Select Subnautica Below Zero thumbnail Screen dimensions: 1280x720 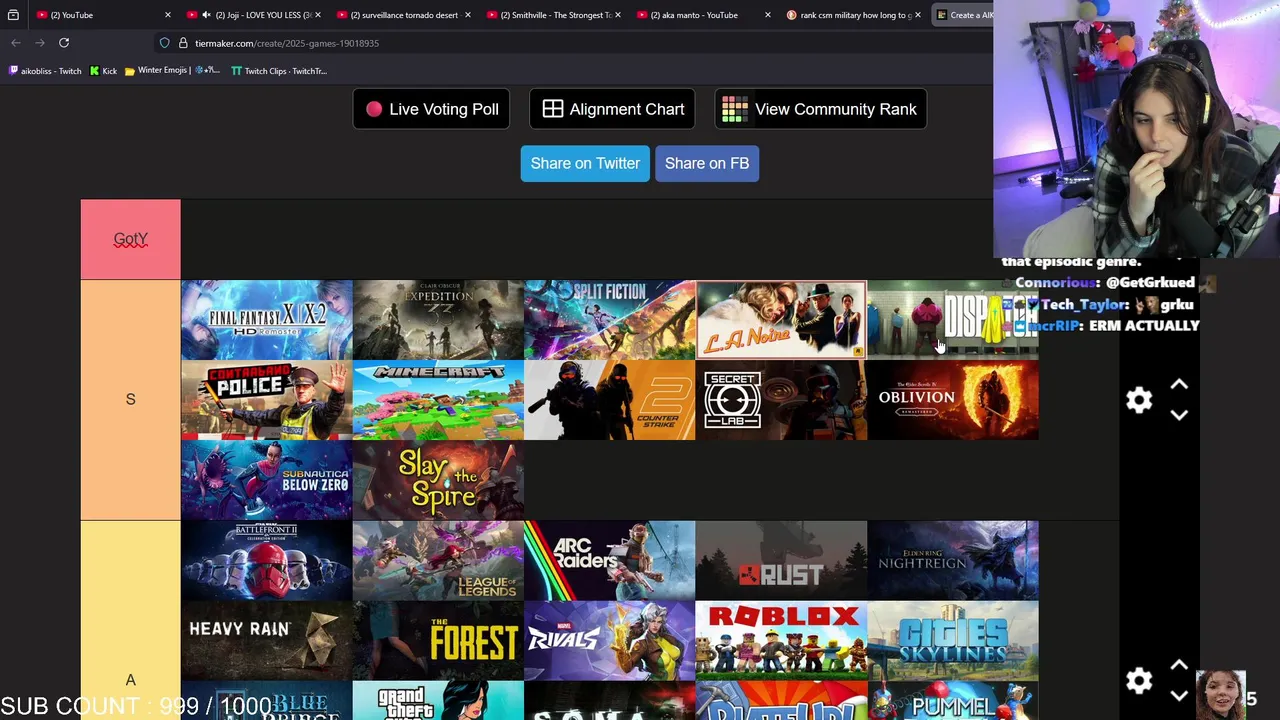click(x=267, y=480)
